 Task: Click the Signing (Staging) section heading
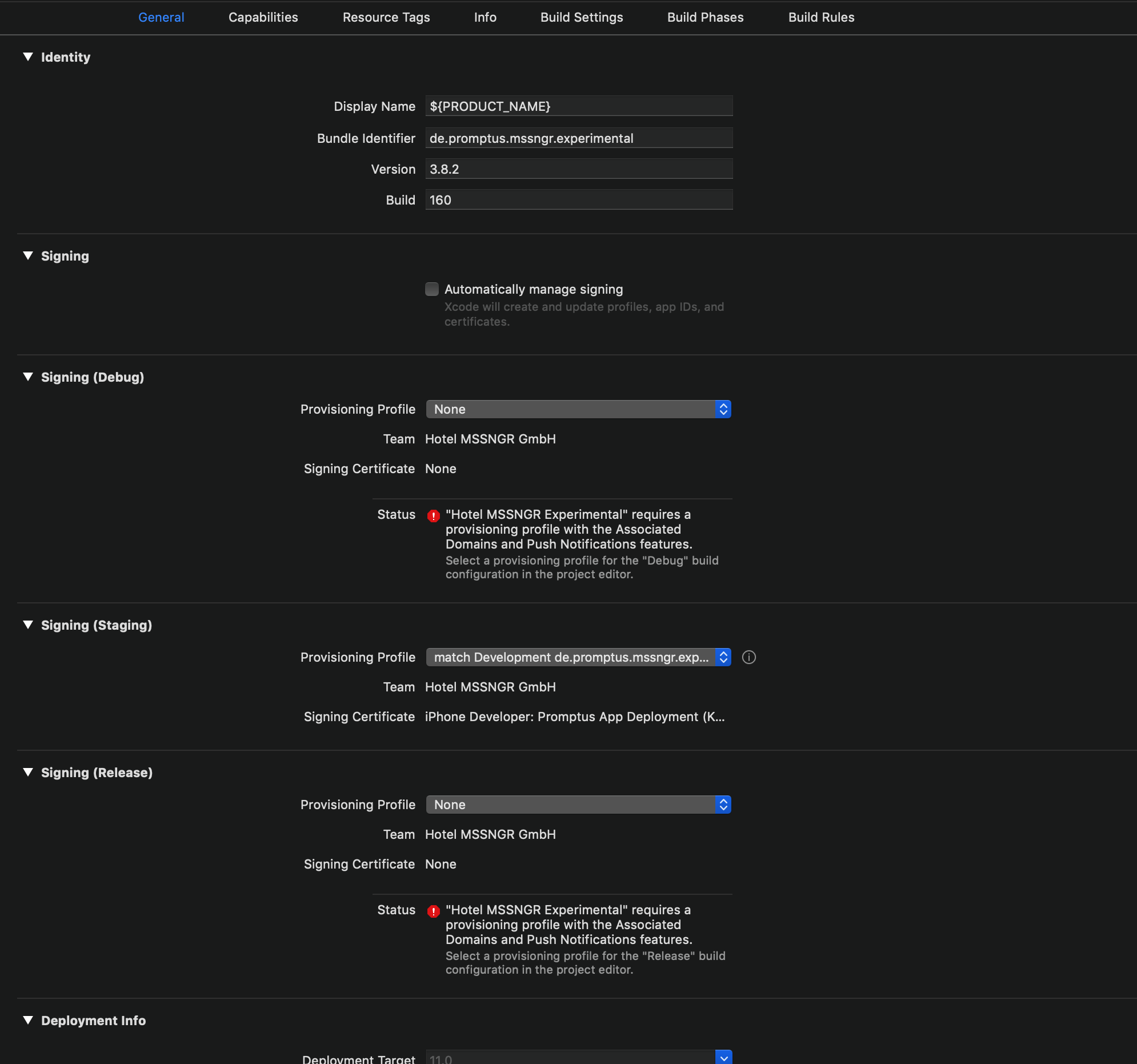(97, 625)
